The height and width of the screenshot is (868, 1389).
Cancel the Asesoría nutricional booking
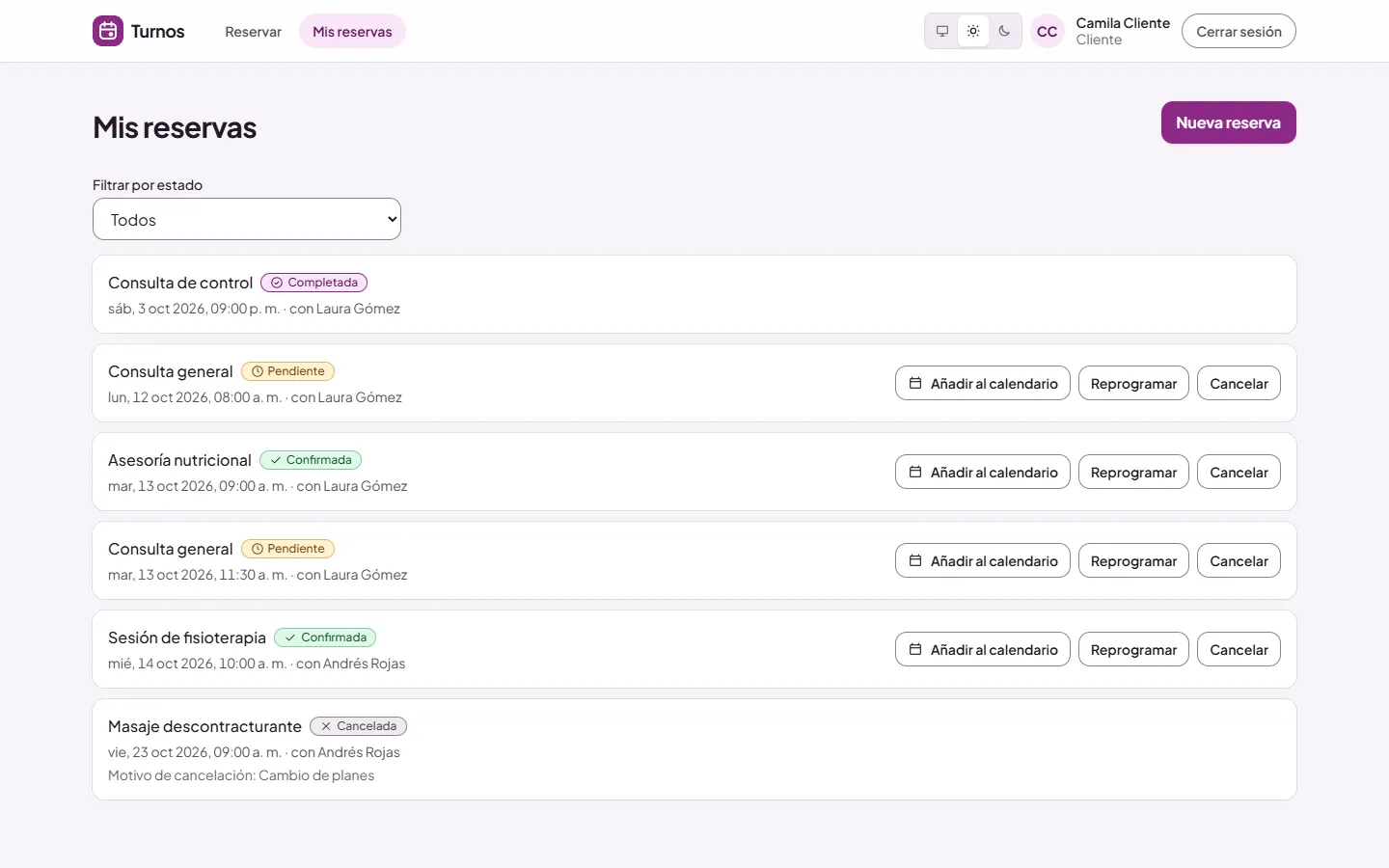coord(1239,472)
